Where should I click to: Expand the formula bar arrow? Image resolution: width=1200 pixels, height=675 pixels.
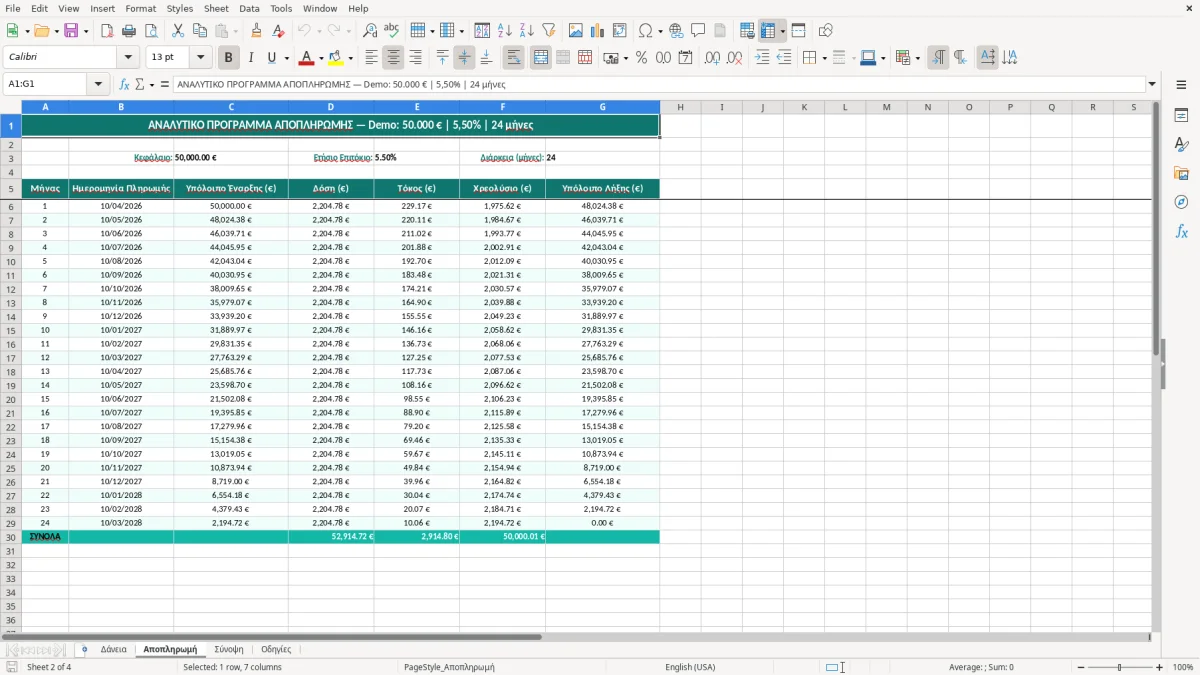[x=1152, y=84]
